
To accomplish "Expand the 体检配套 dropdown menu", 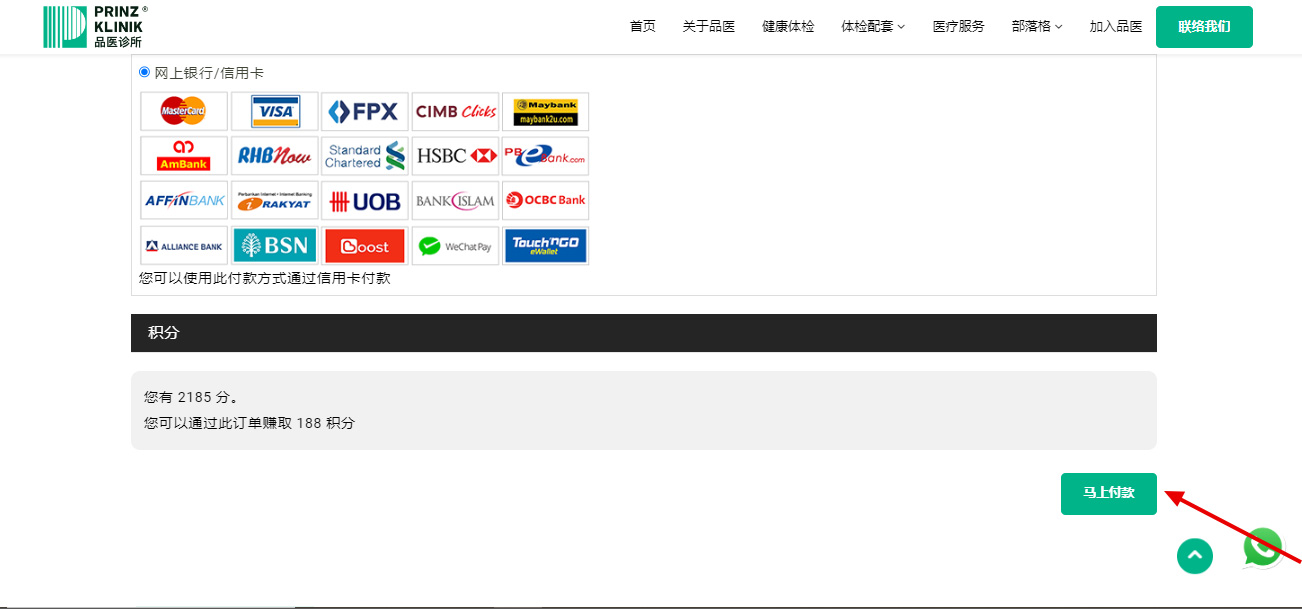I will click(x=872, y=27).
